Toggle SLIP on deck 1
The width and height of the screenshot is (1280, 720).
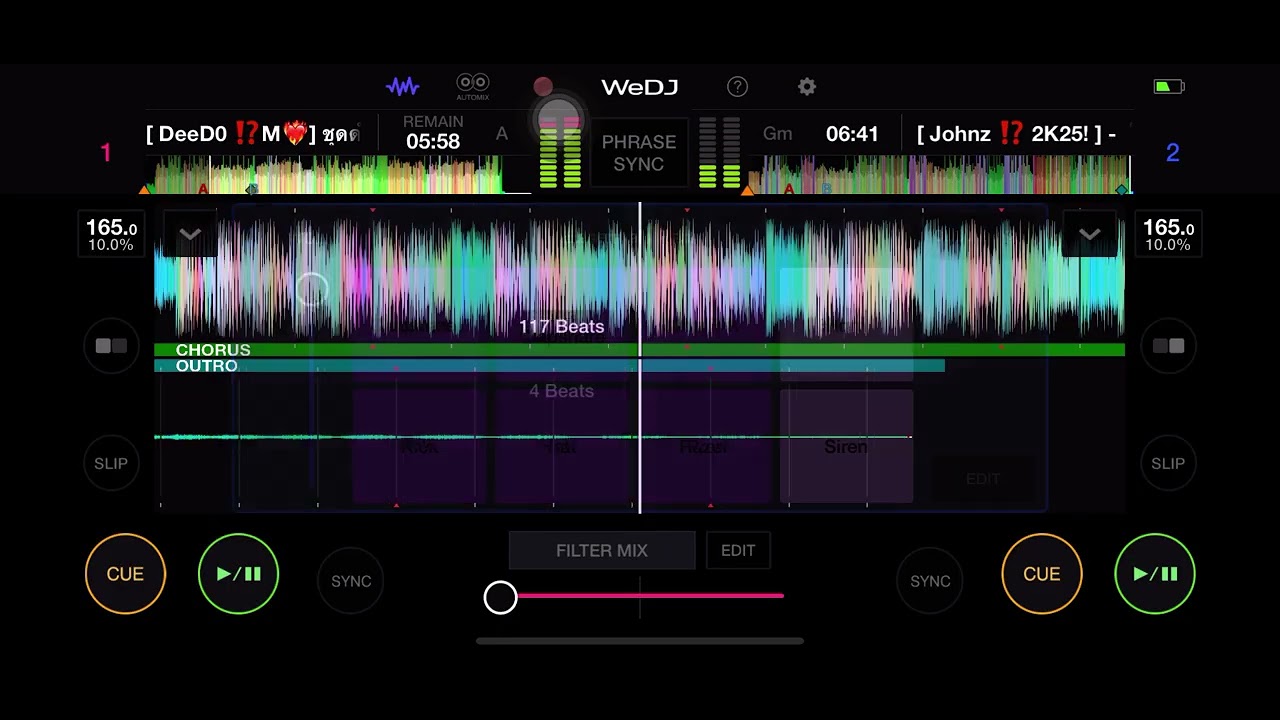point(111,463)
